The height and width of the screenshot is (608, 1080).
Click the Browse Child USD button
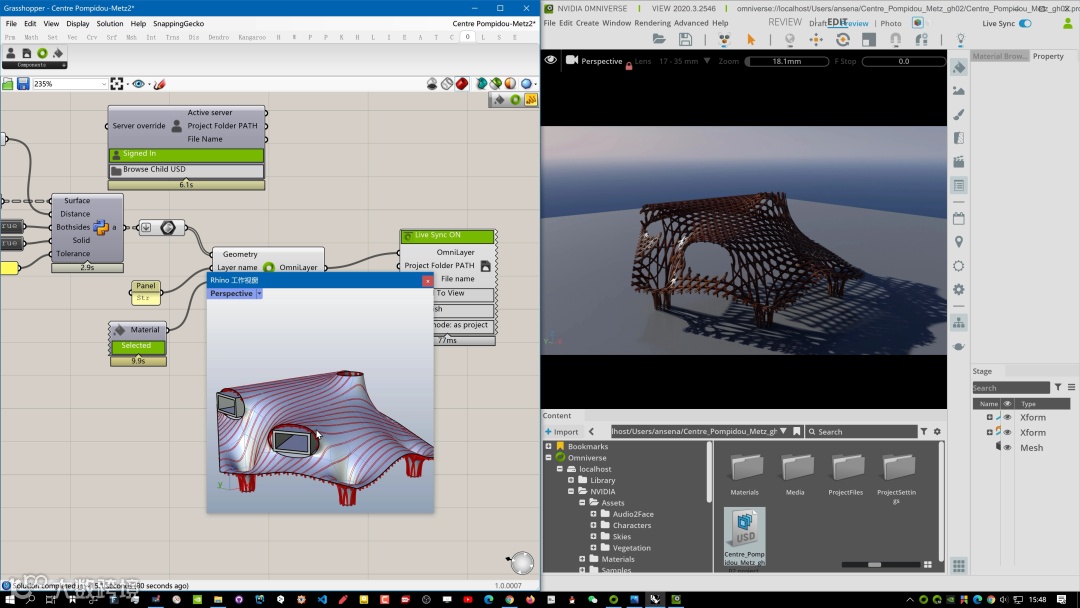(186, 170)
